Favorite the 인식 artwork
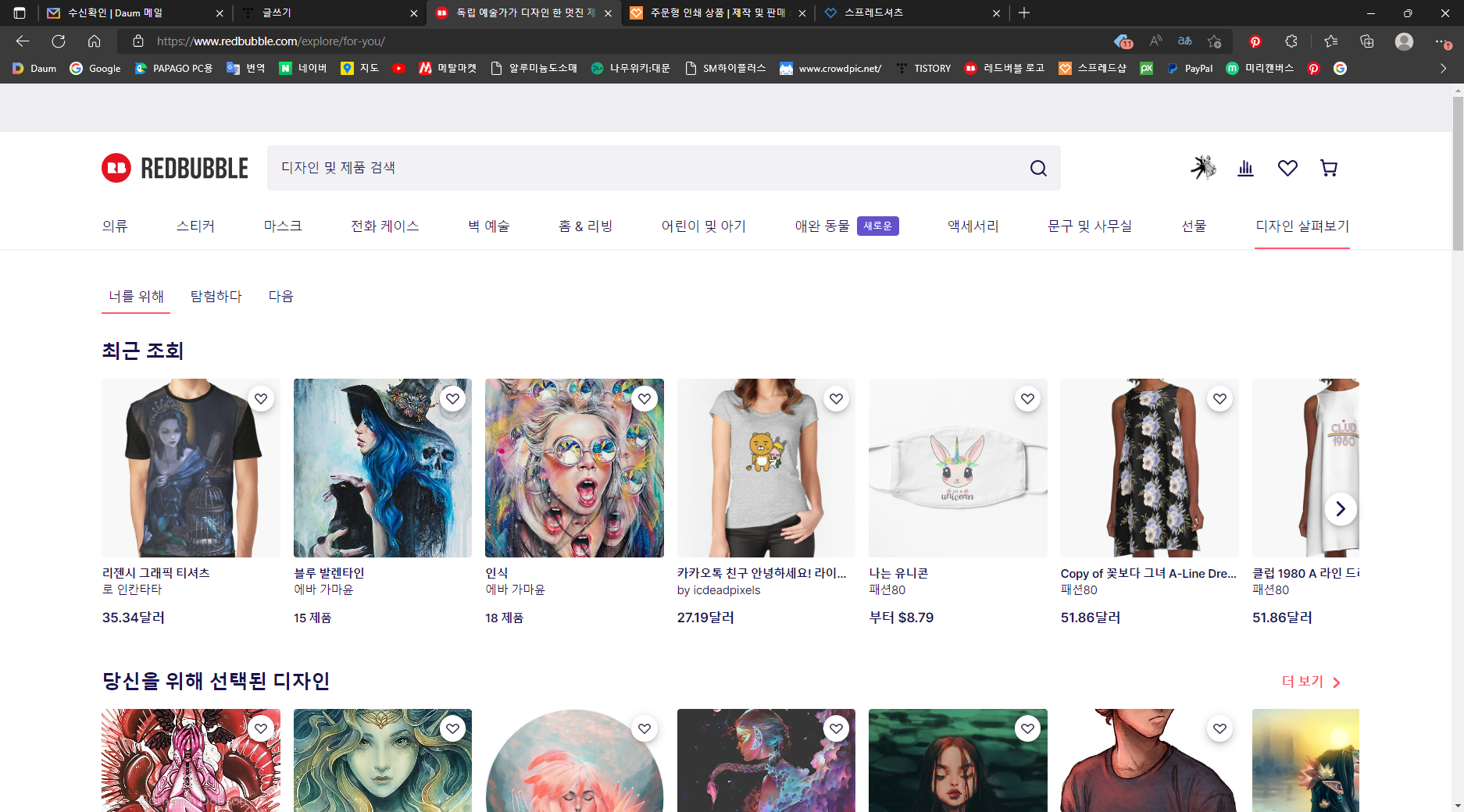Viewport: 1464px width, 812px height. tap(645, 399)
